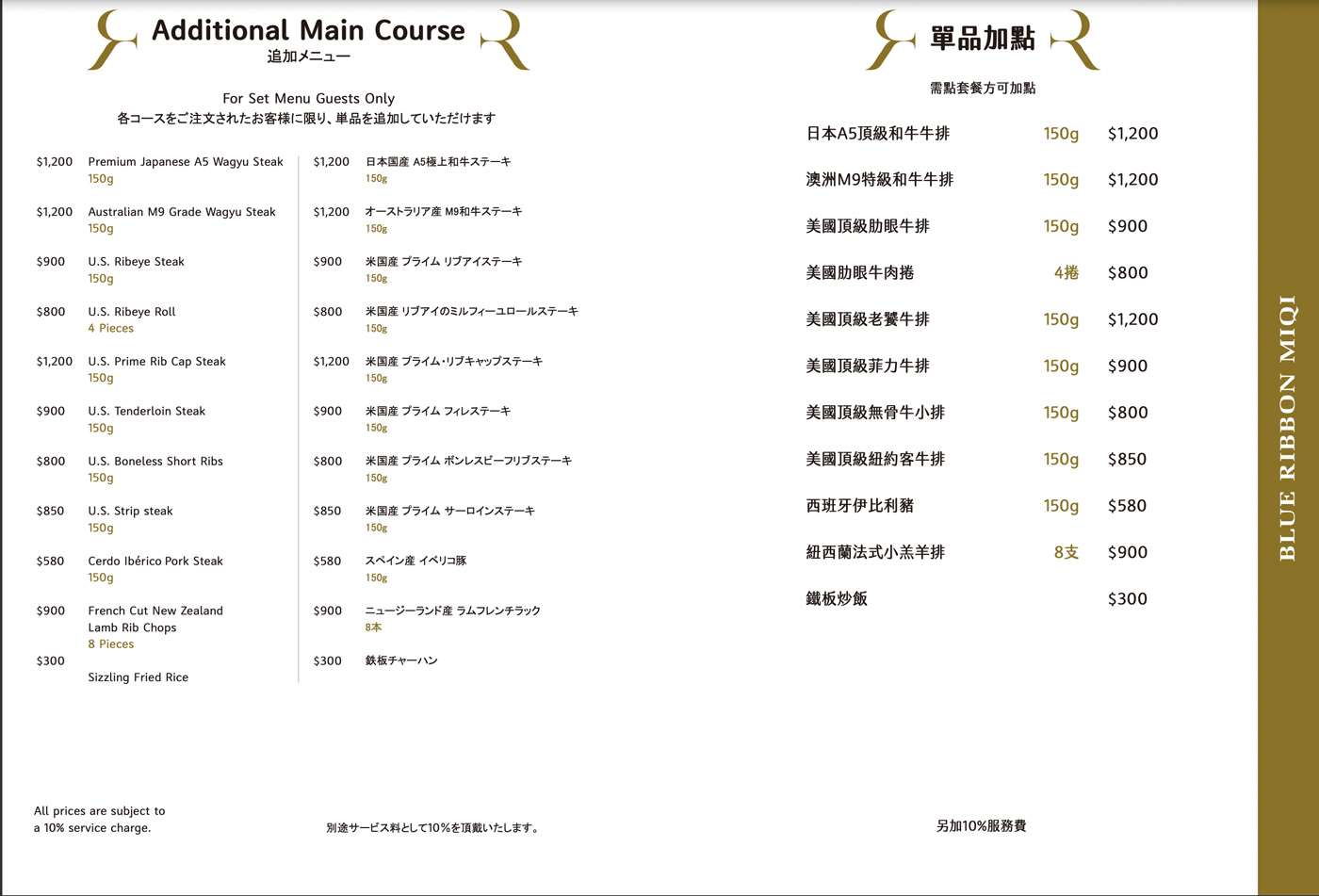
Task: Click '米国産 プライム フィレステーキ' item
Action: [438, 412]
